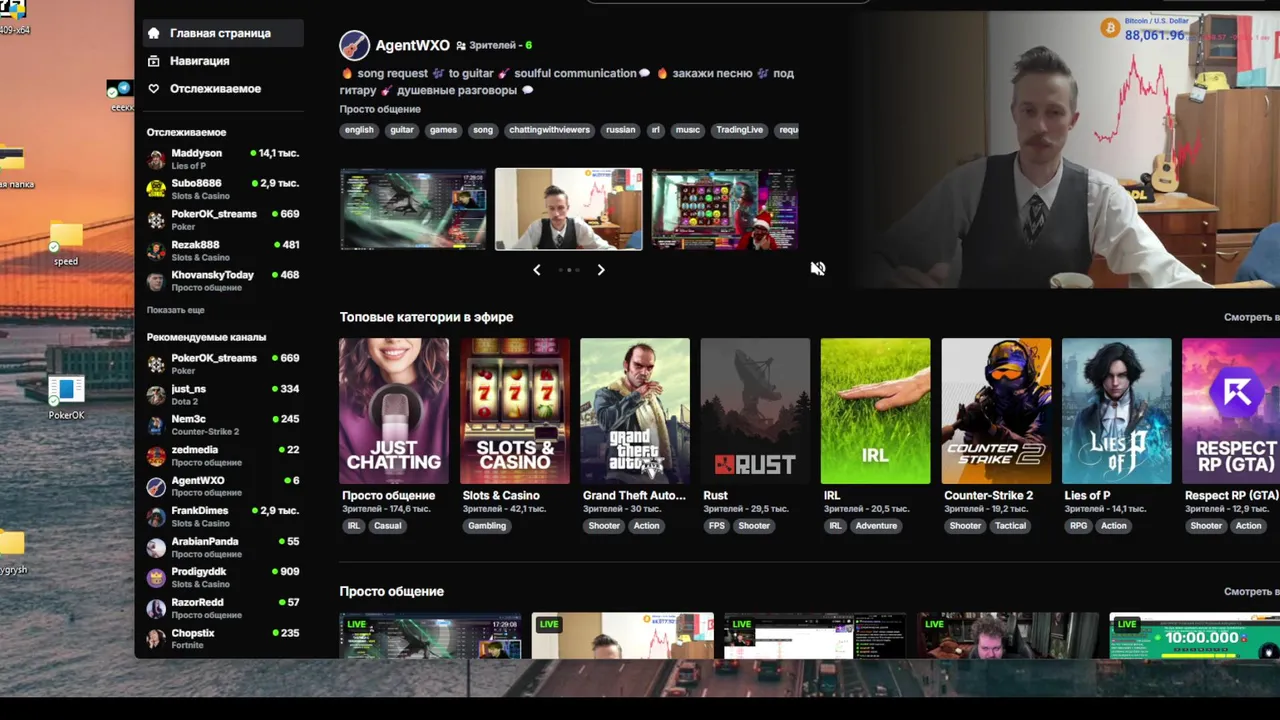Click FPS tag under Rust
The height and width of the screenshot is (720, 1280).
716,526
